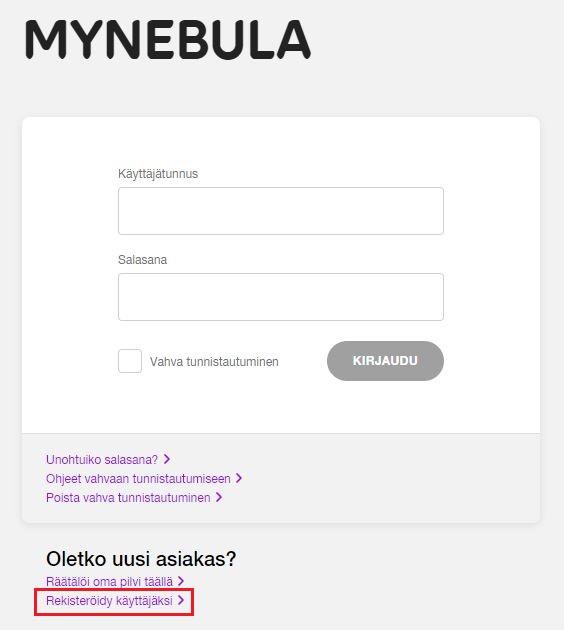Click the MYNEBULA logo
Viewport: 564px width, 630px height.
(168, 39)
